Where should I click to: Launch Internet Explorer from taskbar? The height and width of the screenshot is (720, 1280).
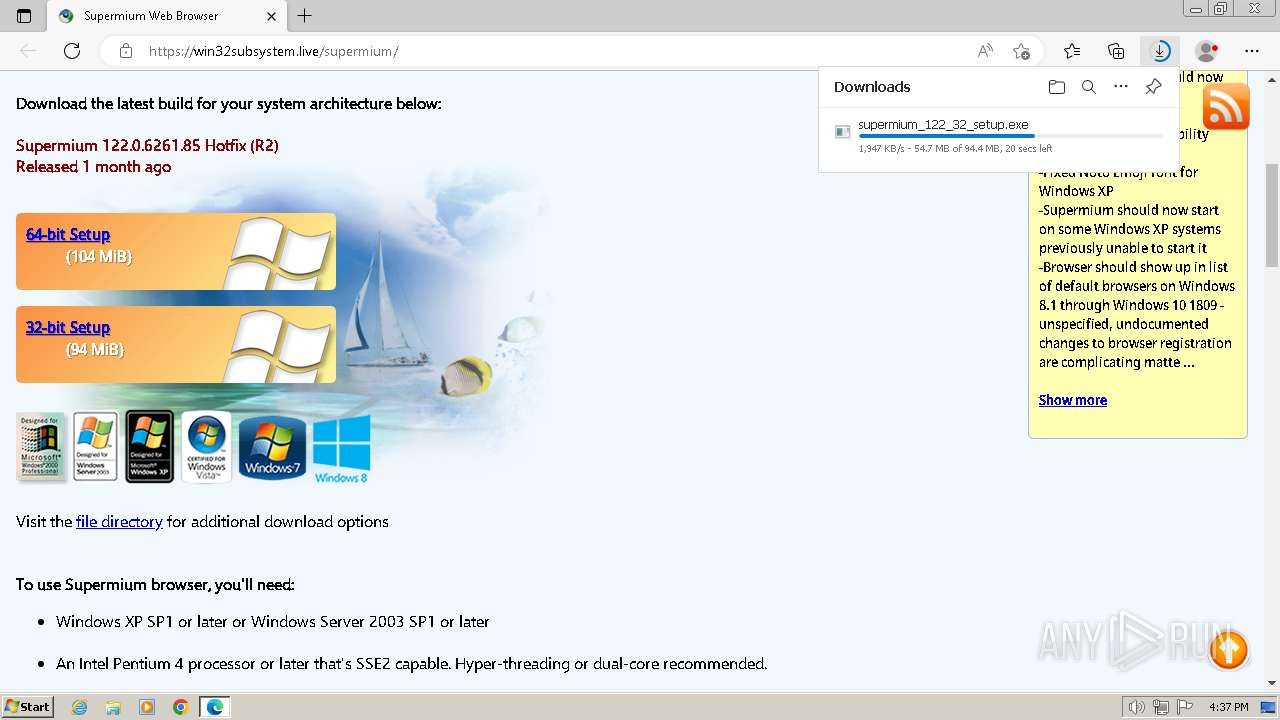[x=79, y=707]
